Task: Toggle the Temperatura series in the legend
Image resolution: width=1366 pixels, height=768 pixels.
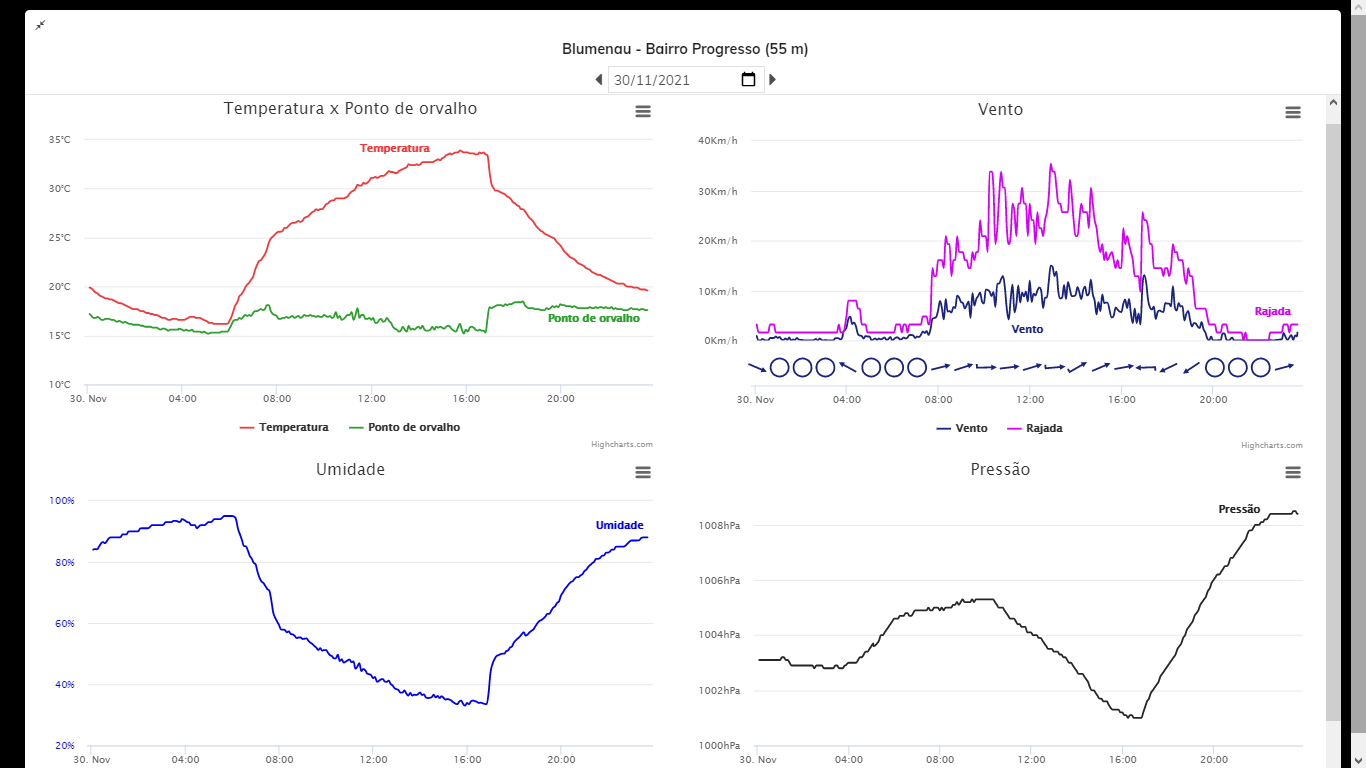Action: tap(284, 427)
